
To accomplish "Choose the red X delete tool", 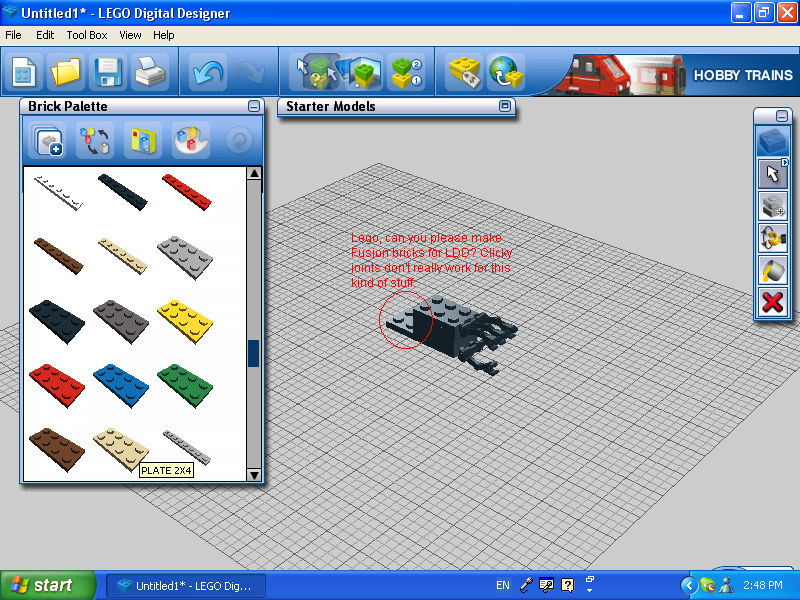I will point(772,302).
